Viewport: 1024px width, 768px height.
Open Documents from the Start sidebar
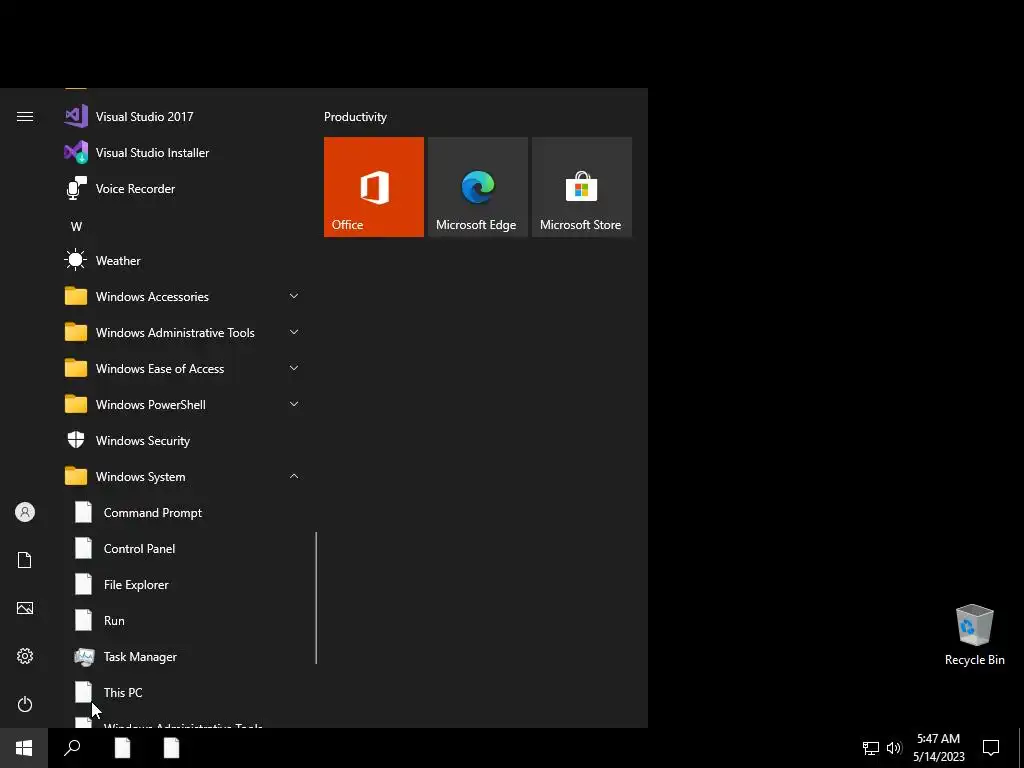tap(25, 560)
